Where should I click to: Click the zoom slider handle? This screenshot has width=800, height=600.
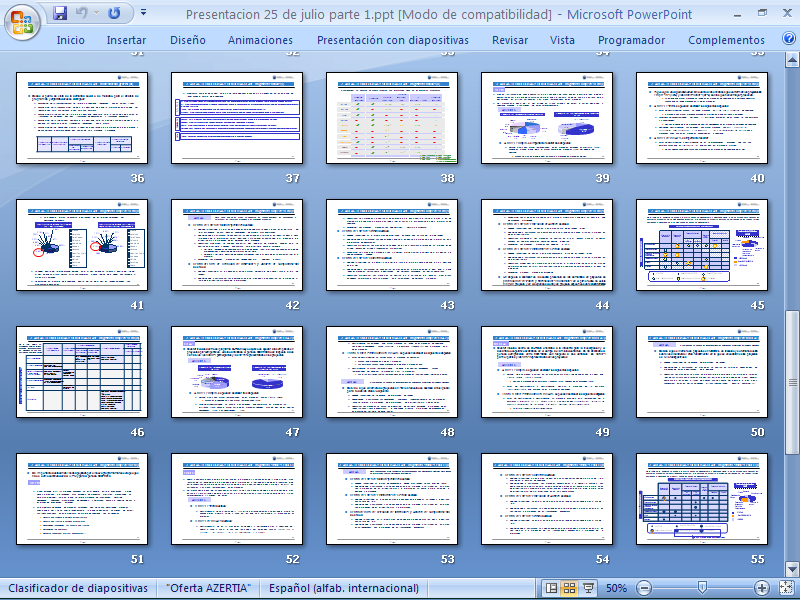tap(702, 588)
